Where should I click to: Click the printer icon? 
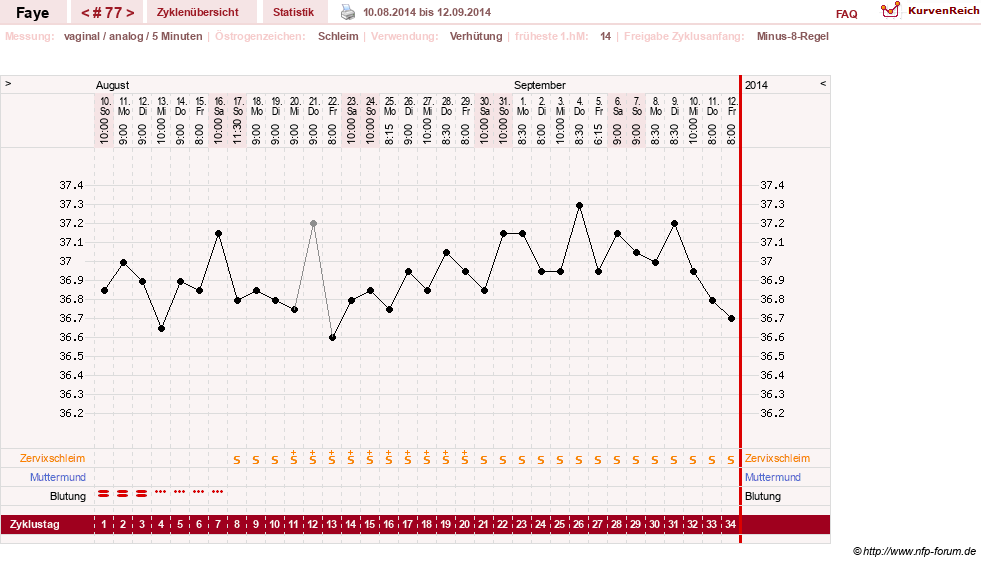(x=348, y=12)
